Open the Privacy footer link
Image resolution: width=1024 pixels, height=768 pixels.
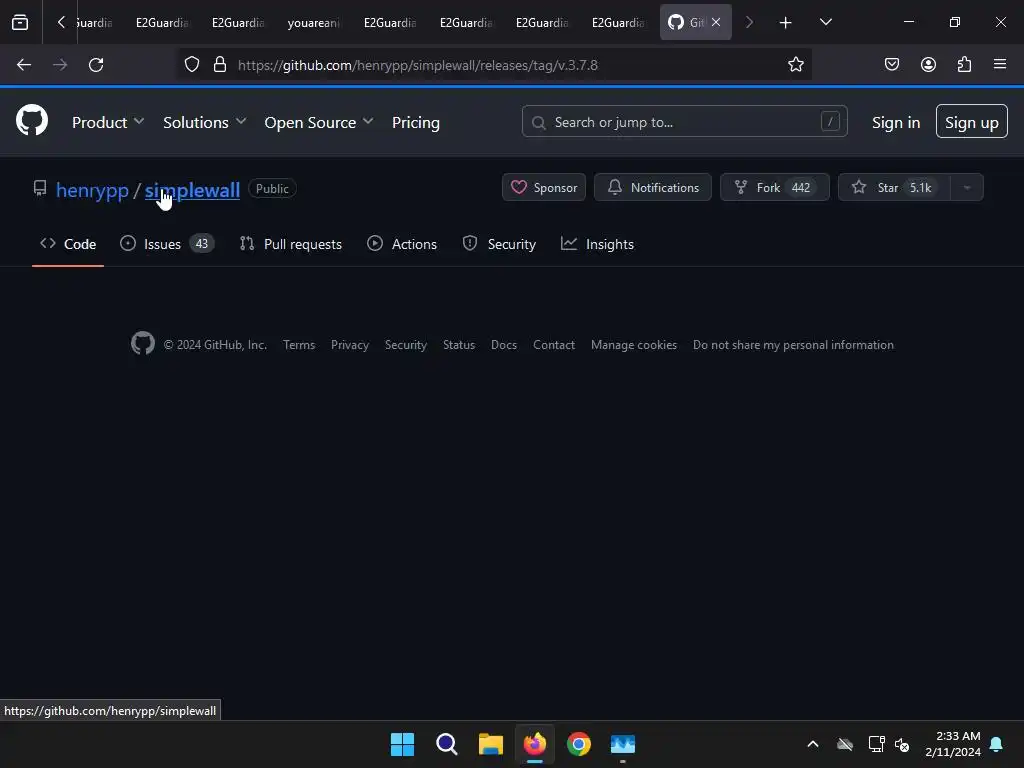pyautogui.click(x=350, y=345)
